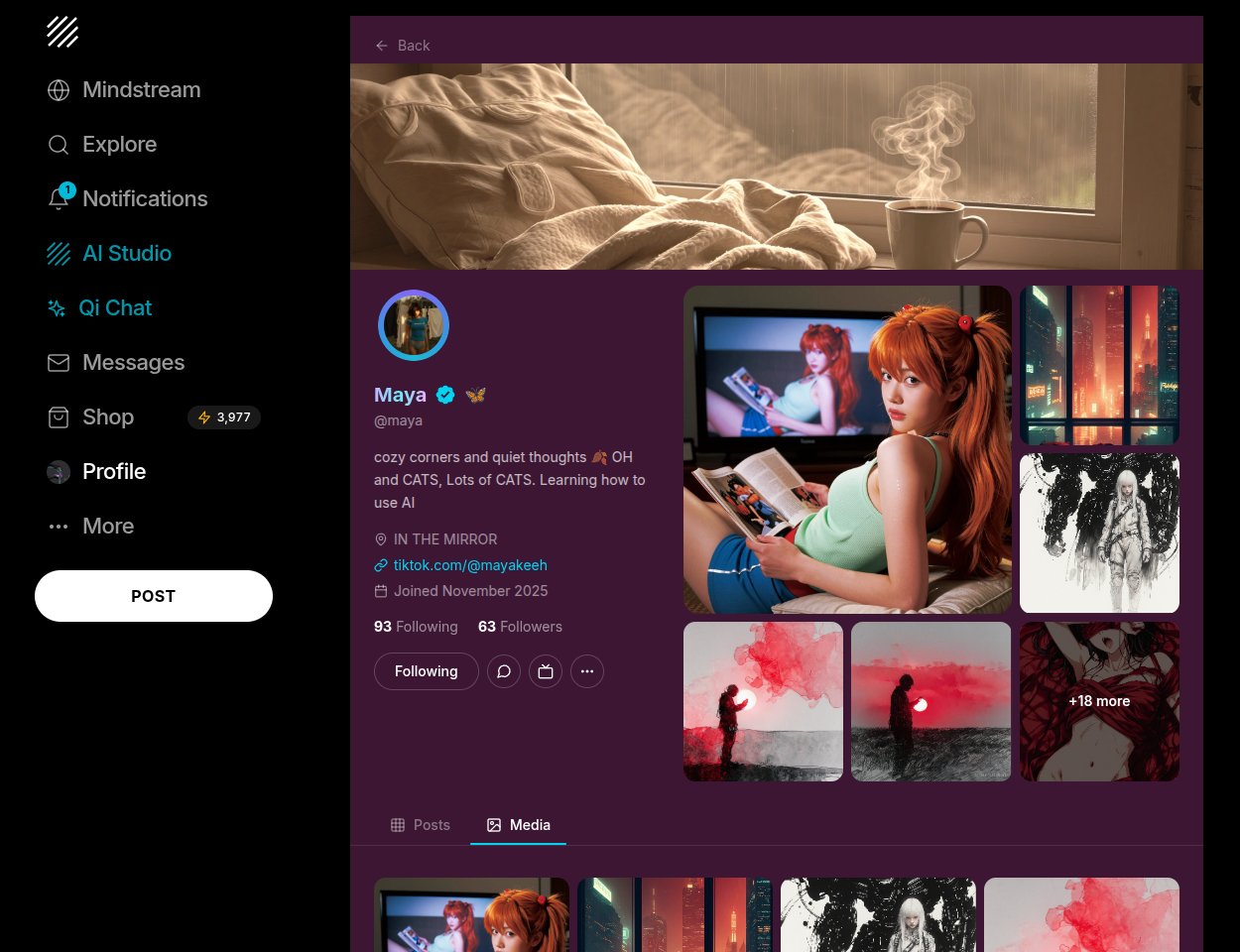Viewport: 1240px width, 952px height.
Task: Click the Explore magnifier icon
Action: coord(59,145)
